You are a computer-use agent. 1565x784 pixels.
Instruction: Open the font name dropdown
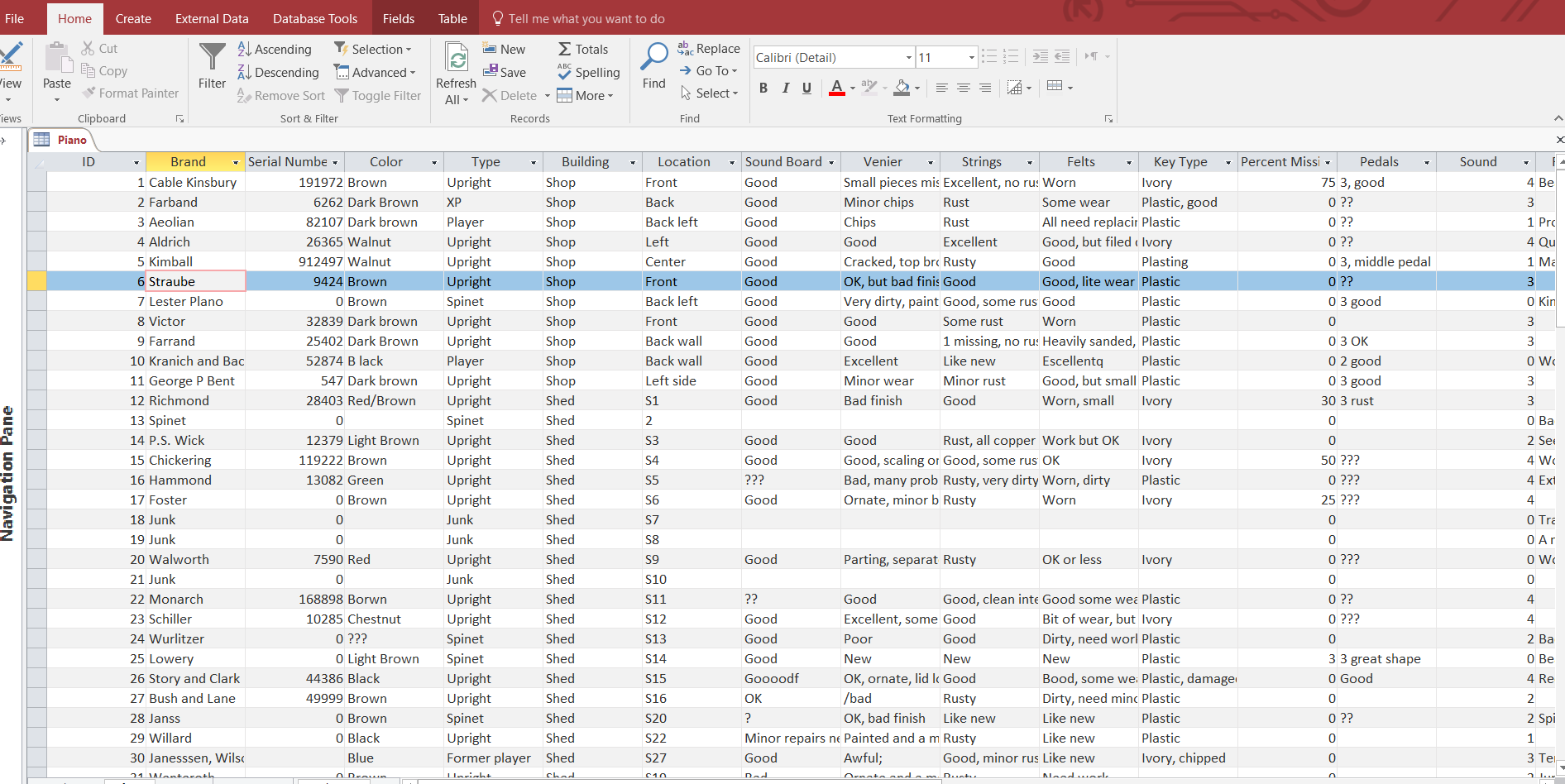tap(908, 58)
